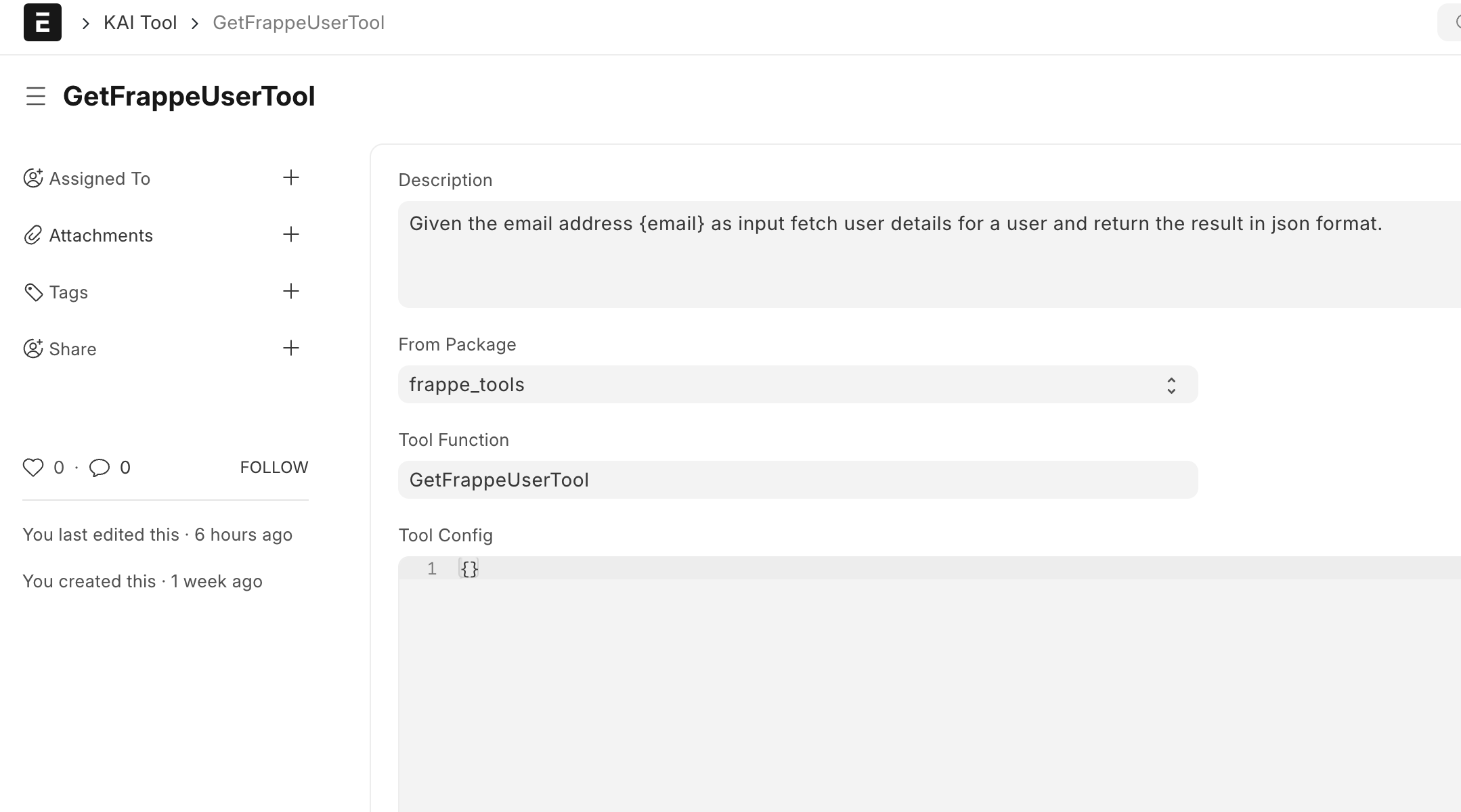This screenshot has height=812, width=1461.
Task: Click the Share plus icon
Action: [291, 348]
